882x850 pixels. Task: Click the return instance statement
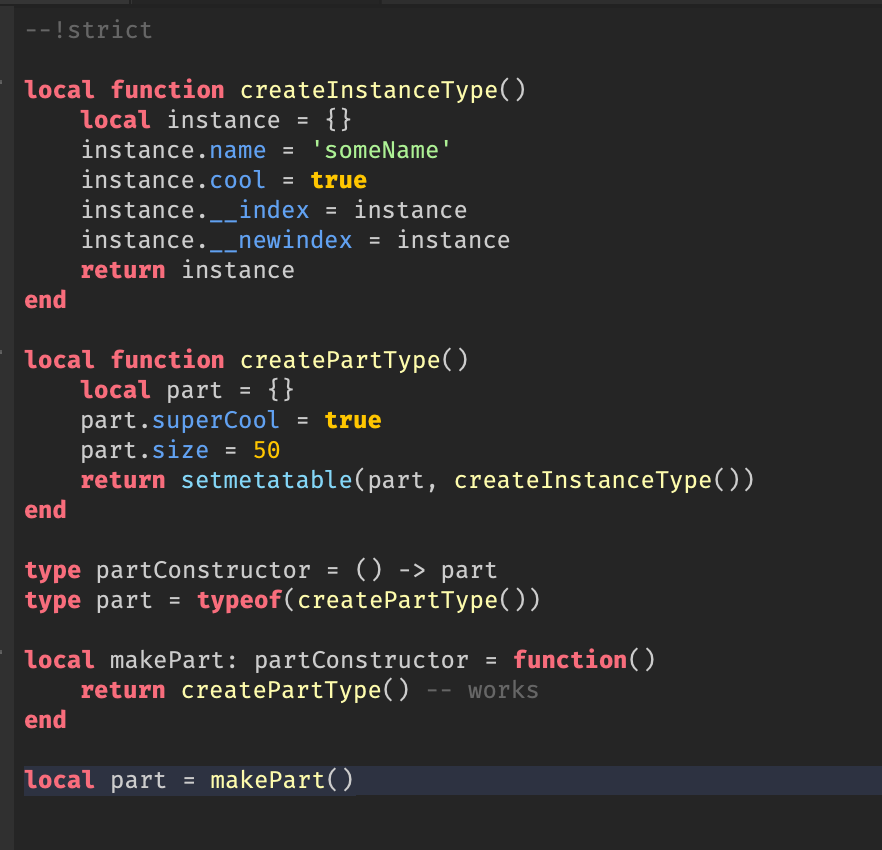coord(188,270)
